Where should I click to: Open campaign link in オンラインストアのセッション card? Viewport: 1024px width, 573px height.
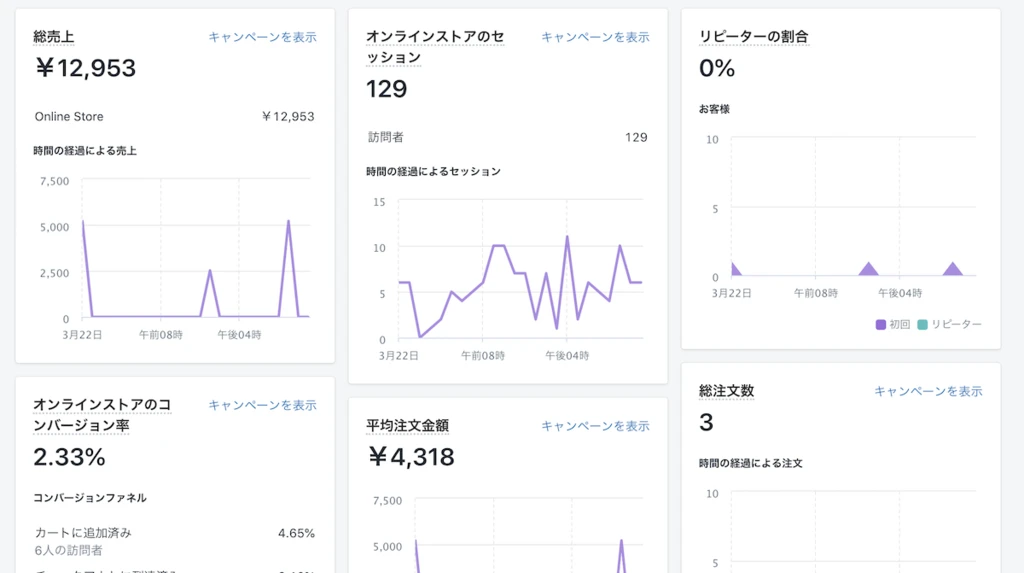click(x=595, y=37)
